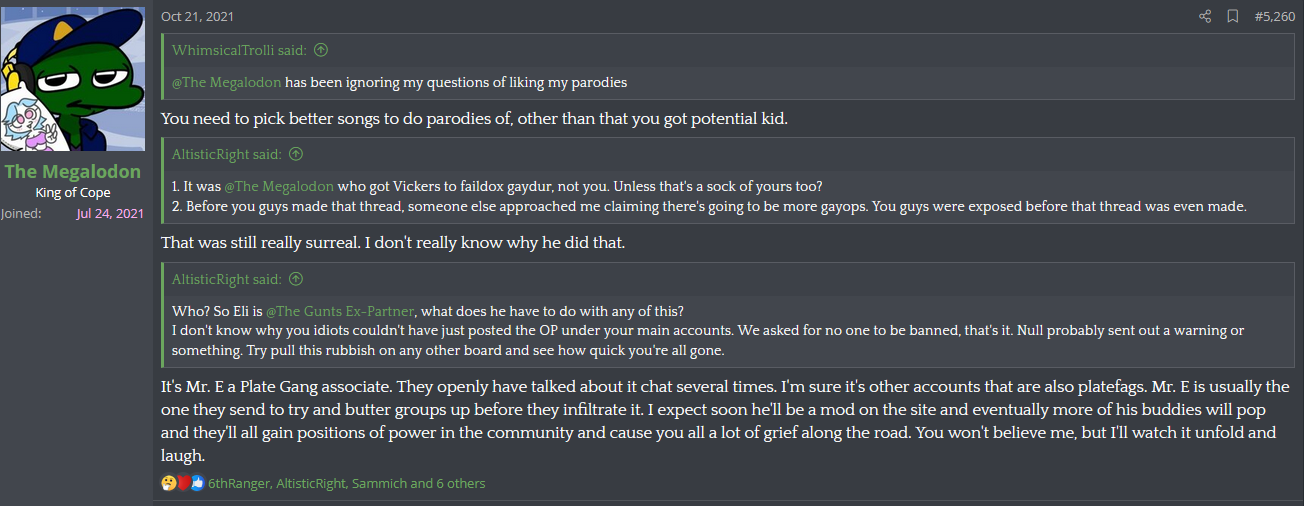Open @The Gunts Ex-Partner mention
The image size is (1304, 506).
[x=340, y=311]
